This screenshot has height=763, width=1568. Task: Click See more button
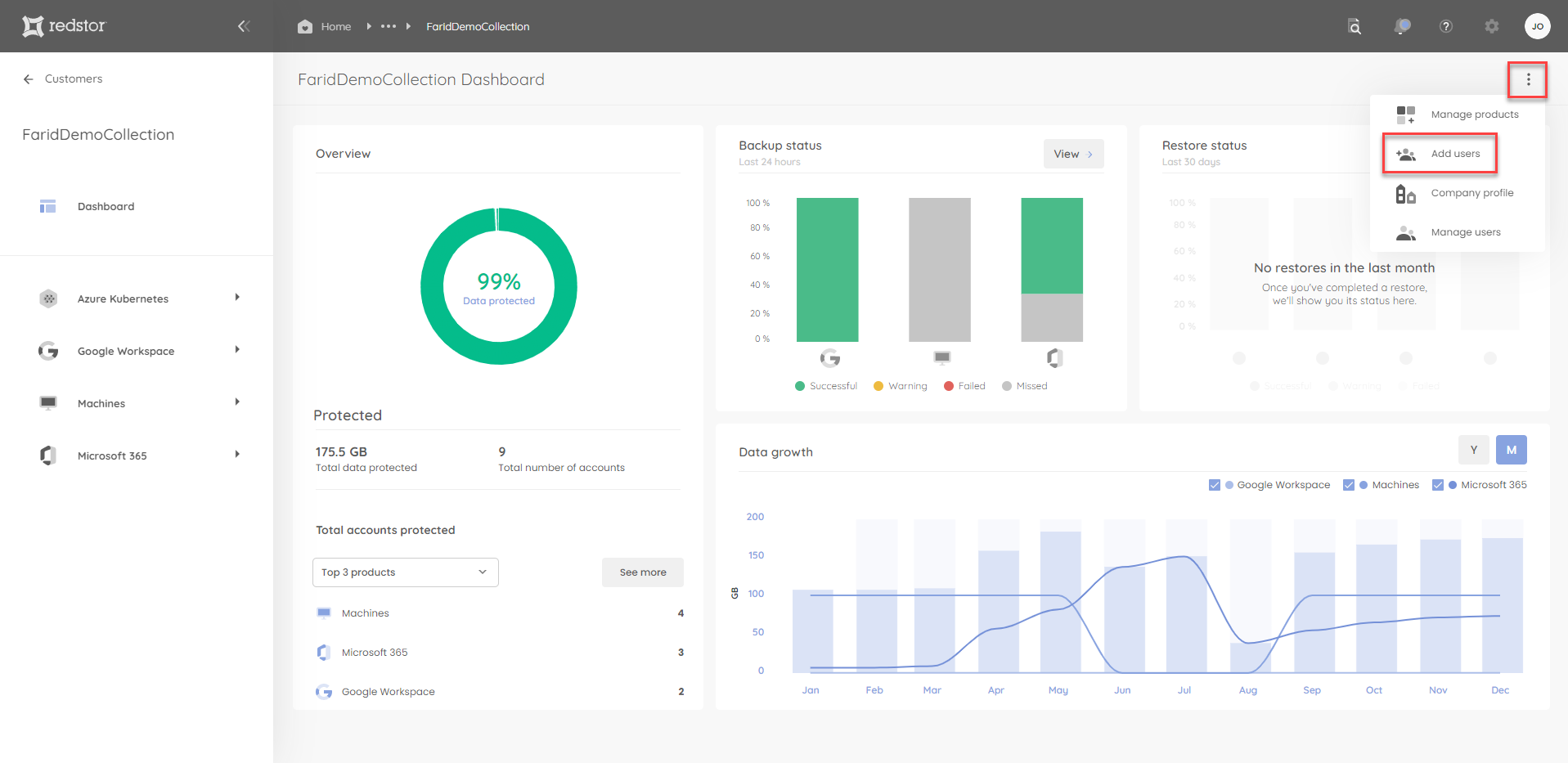[x=642, y=572]
